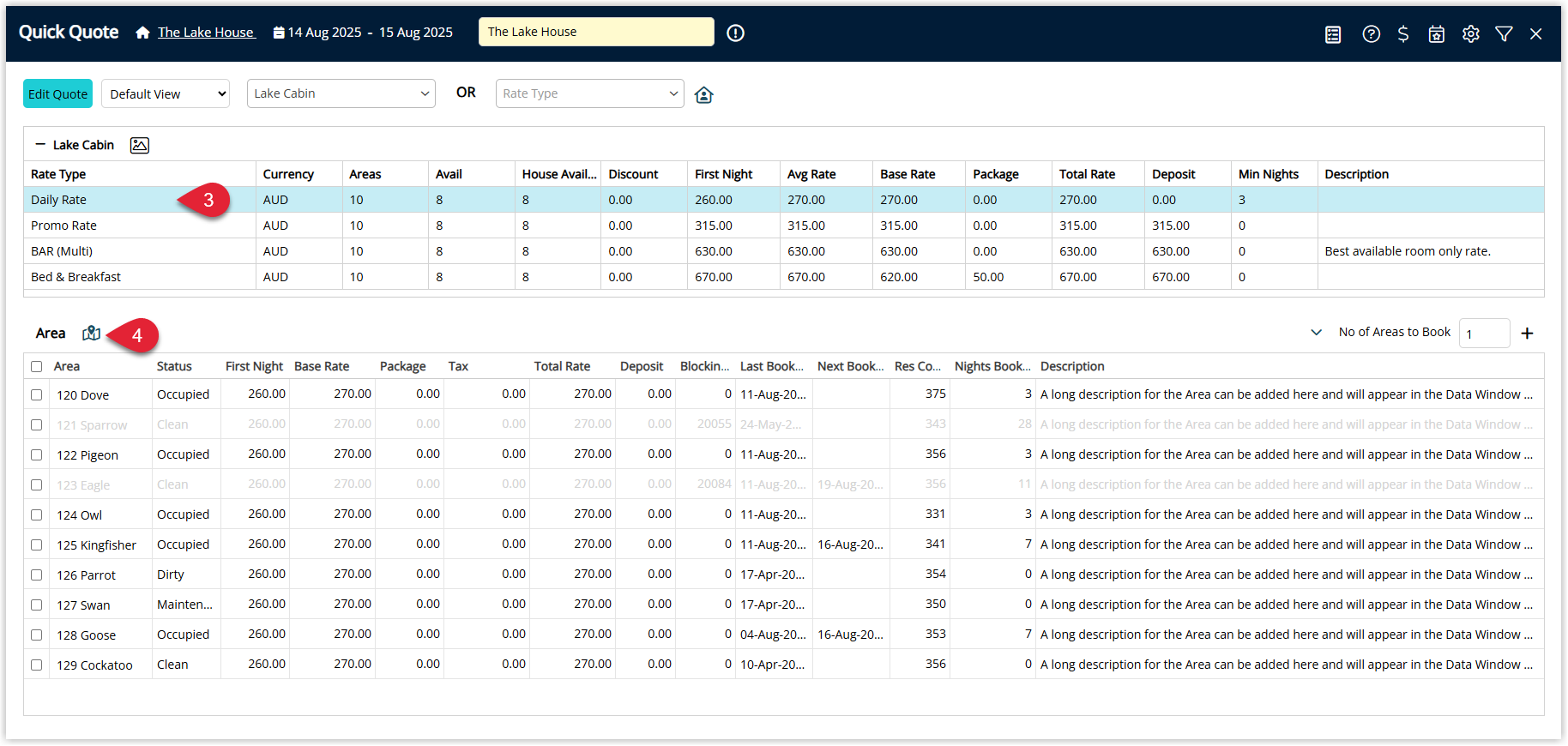Click blocking number 20055 in Sparrow row
This screenshot has height=746, width=1568.
tap(715, 424)
